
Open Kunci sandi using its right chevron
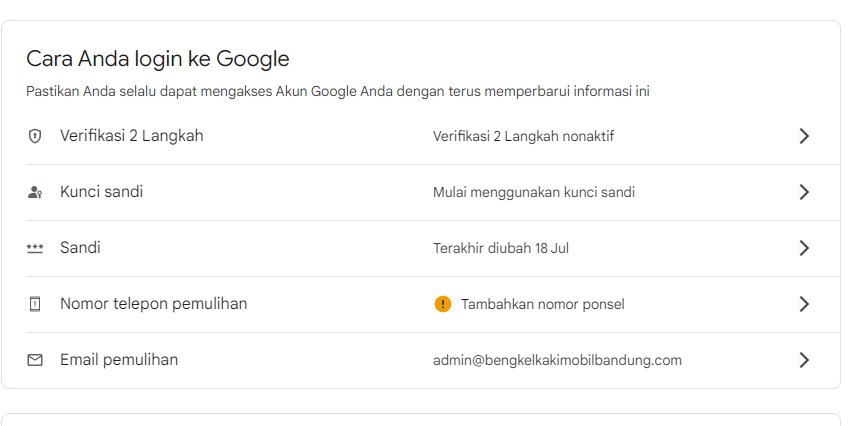(804, 192)
